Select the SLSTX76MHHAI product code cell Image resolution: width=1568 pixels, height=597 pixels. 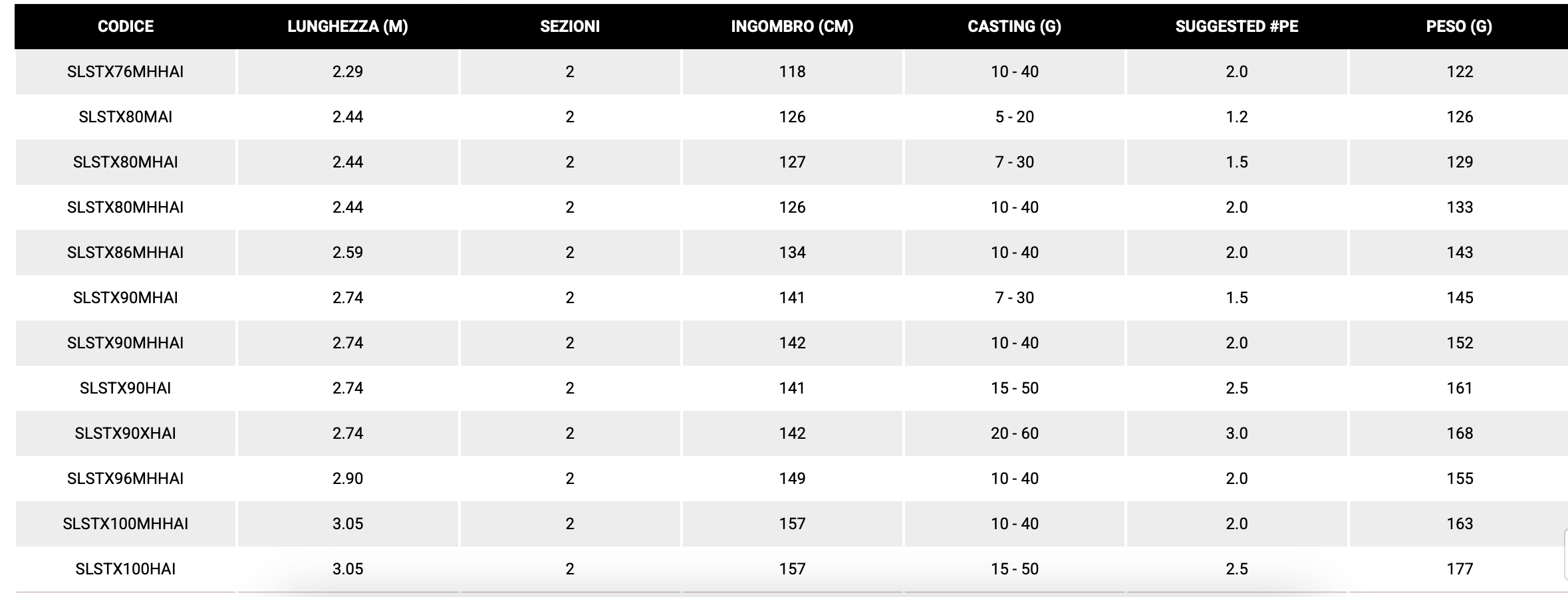point(126,72)
